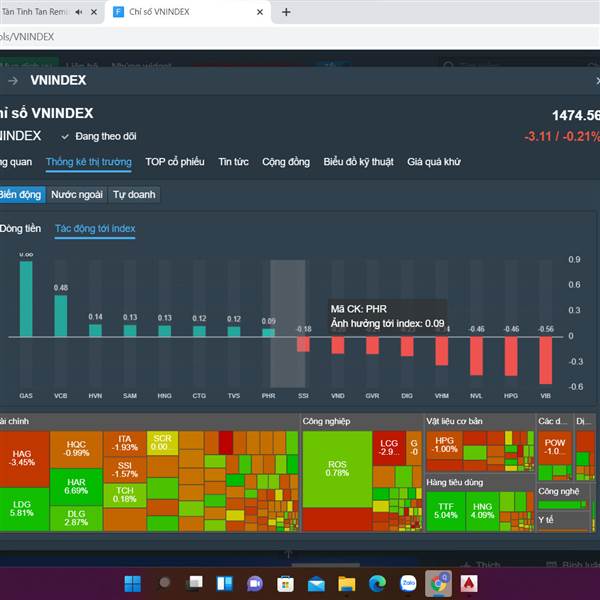
Task: Click the Hàng tiêu dùng sector header
Action: 480,483
